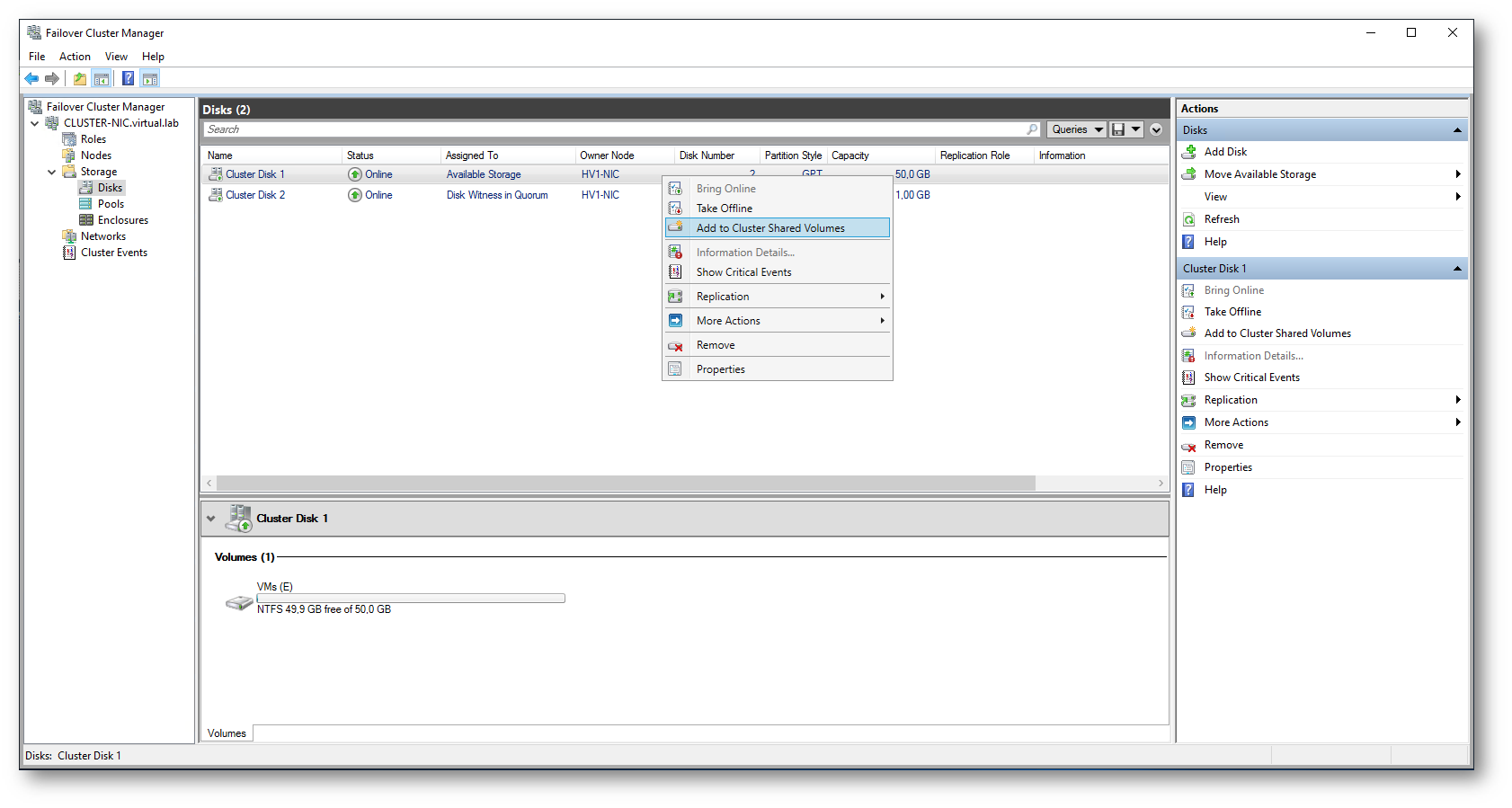The image size is (1512, 808).
Task: Open the Action menu in the menu bar
Action: tap(75, 57)
